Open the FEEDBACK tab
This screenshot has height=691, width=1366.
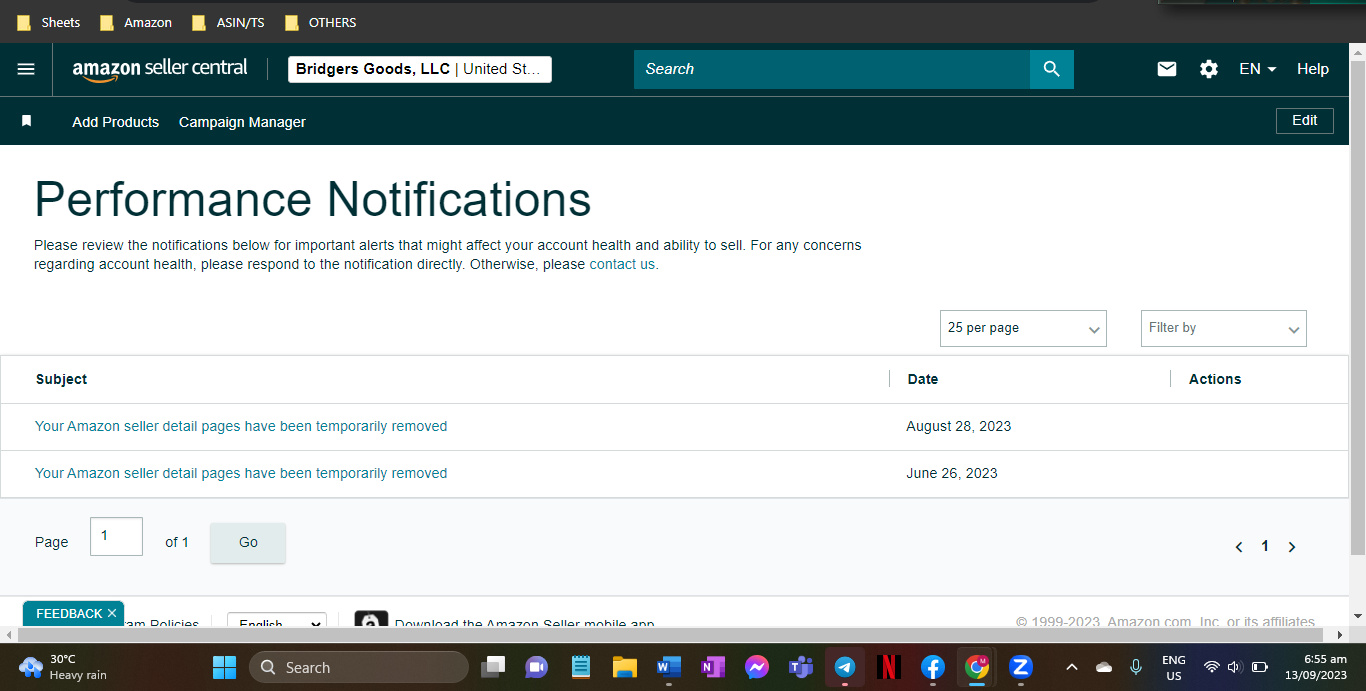tap(69, 613)
